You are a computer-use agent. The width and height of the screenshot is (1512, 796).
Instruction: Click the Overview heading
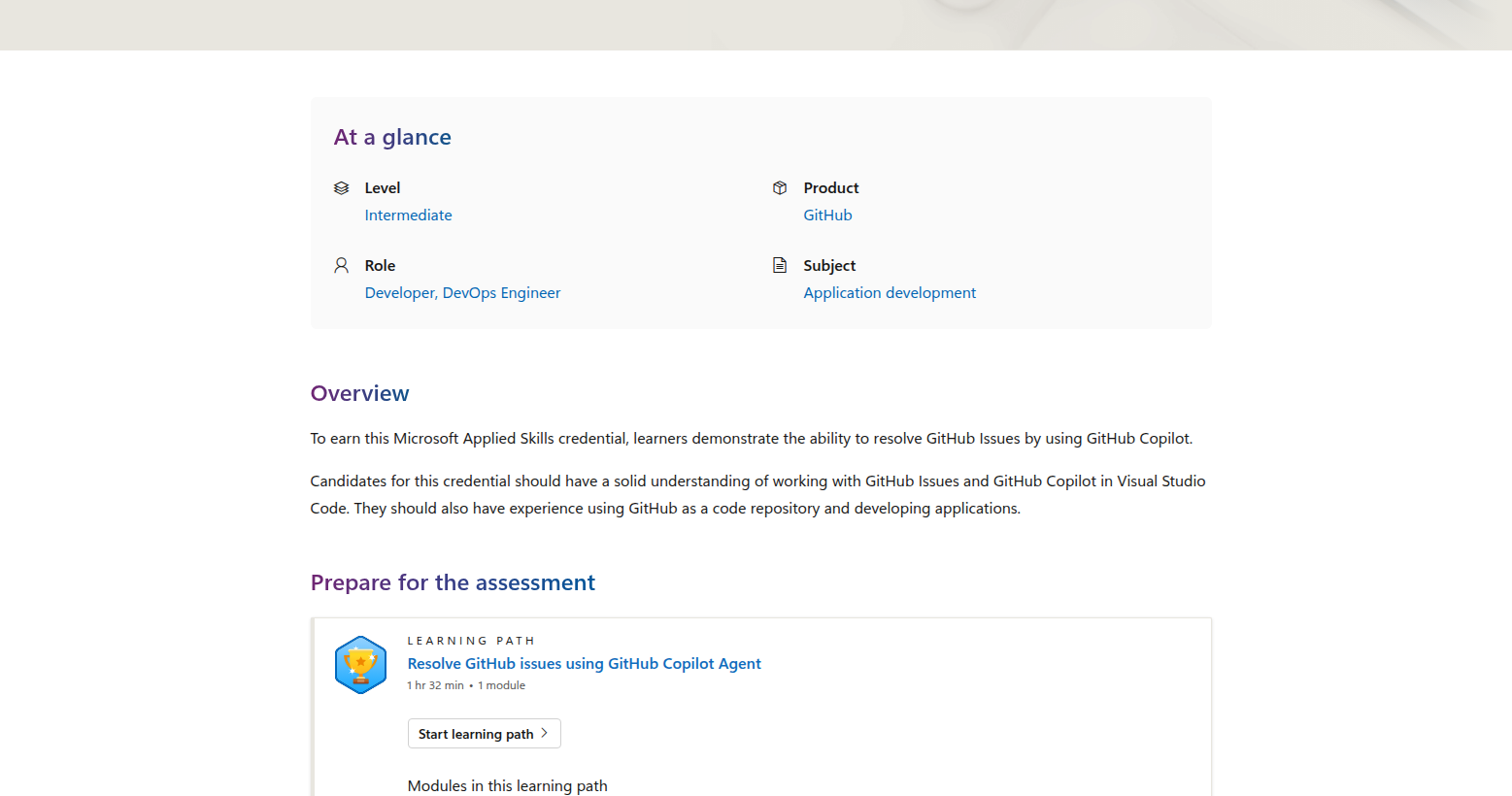pos(359,393)
